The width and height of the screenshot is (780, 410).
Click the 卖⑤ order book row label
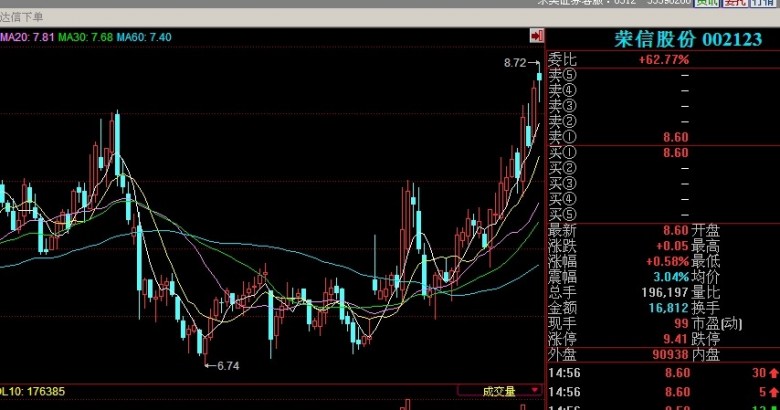[x=562, y=76]
